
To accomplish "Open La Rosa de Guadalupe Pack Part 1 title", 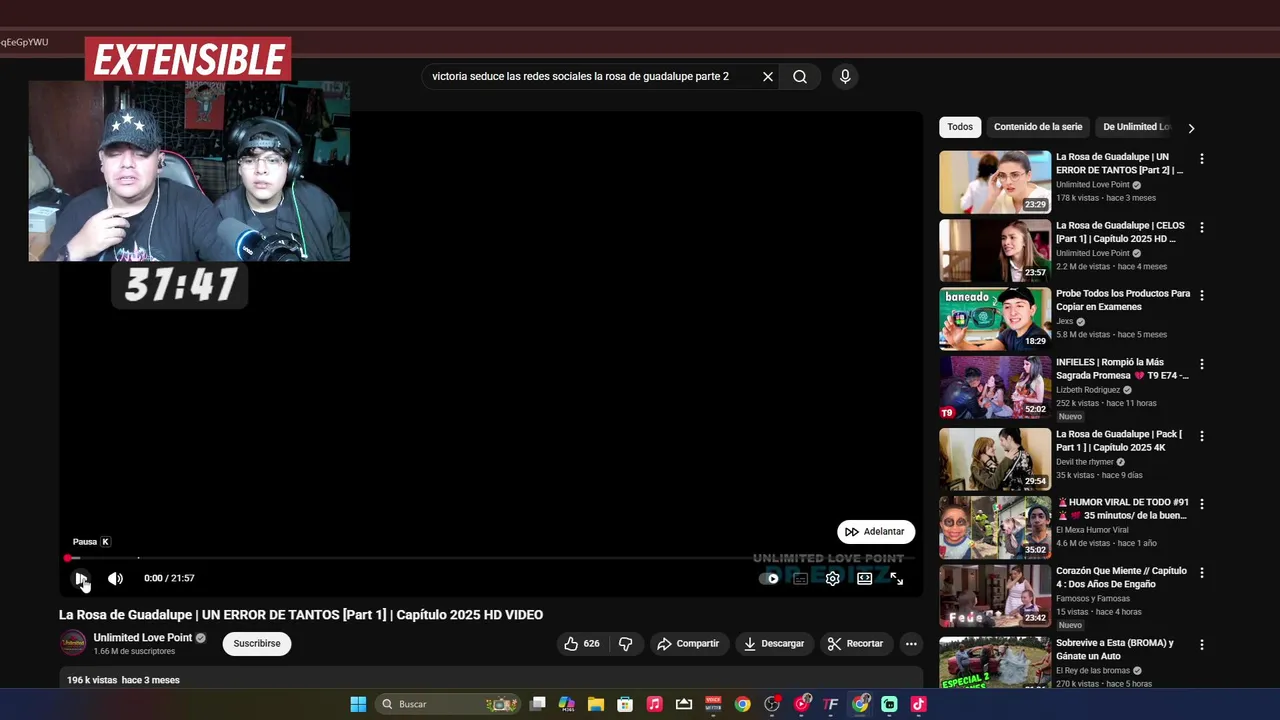I will pyautogui.click(x=1119, y=441).
